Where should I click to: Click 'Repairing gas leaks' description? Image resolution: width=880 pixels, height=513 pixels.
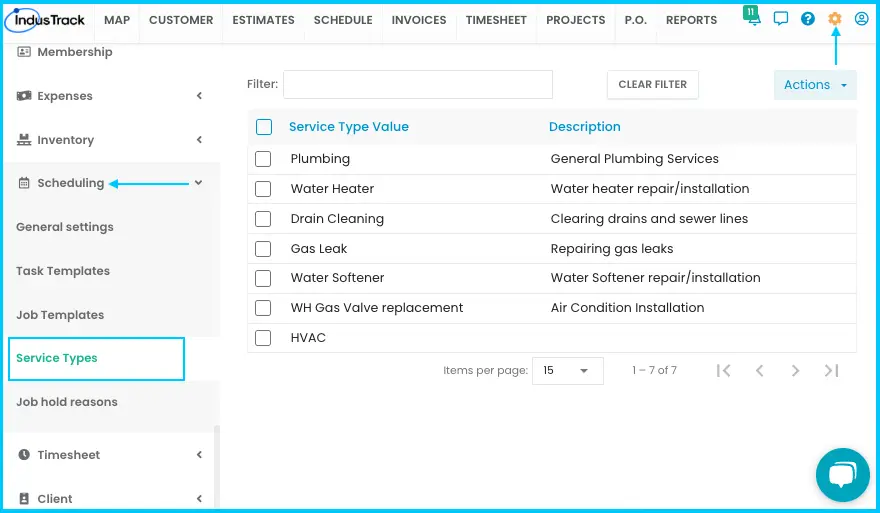(612, 249)
